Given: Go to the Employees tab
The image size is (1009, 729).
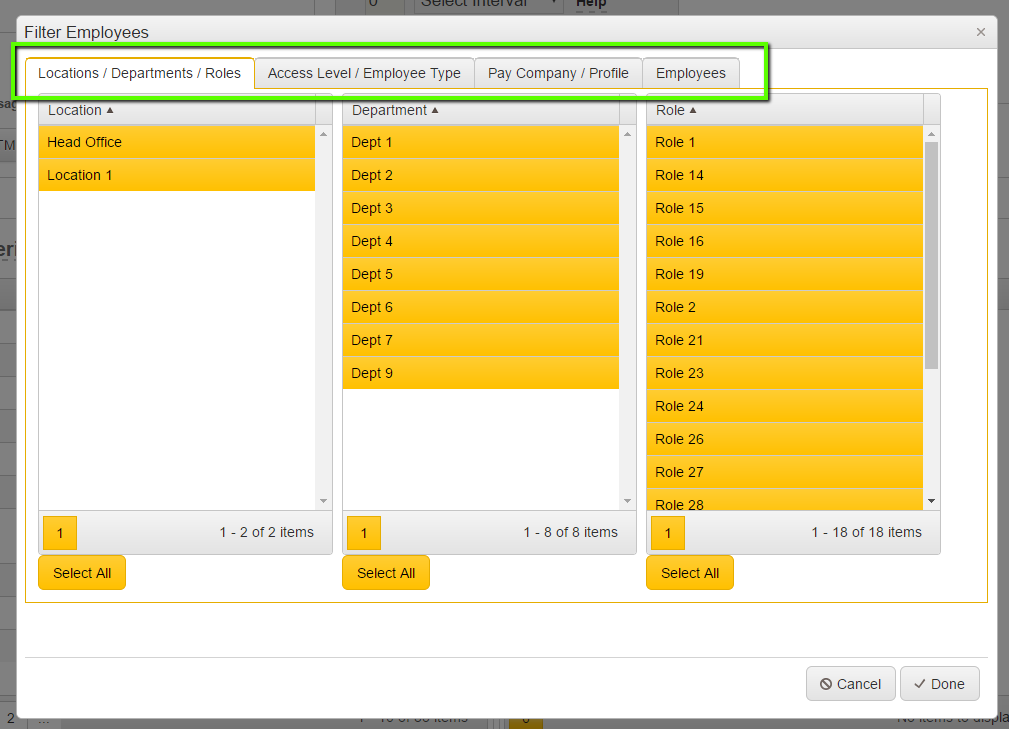Looking at the screenshot, I should click(690, 73).
